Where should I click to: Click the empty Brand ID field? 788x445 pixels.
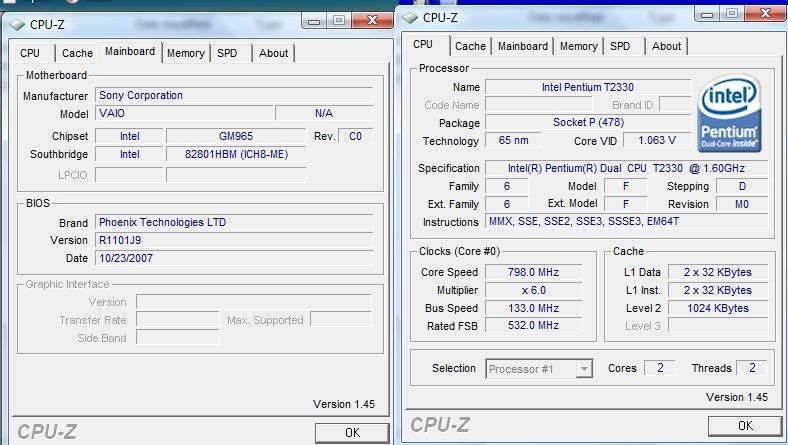coord(675,105)
